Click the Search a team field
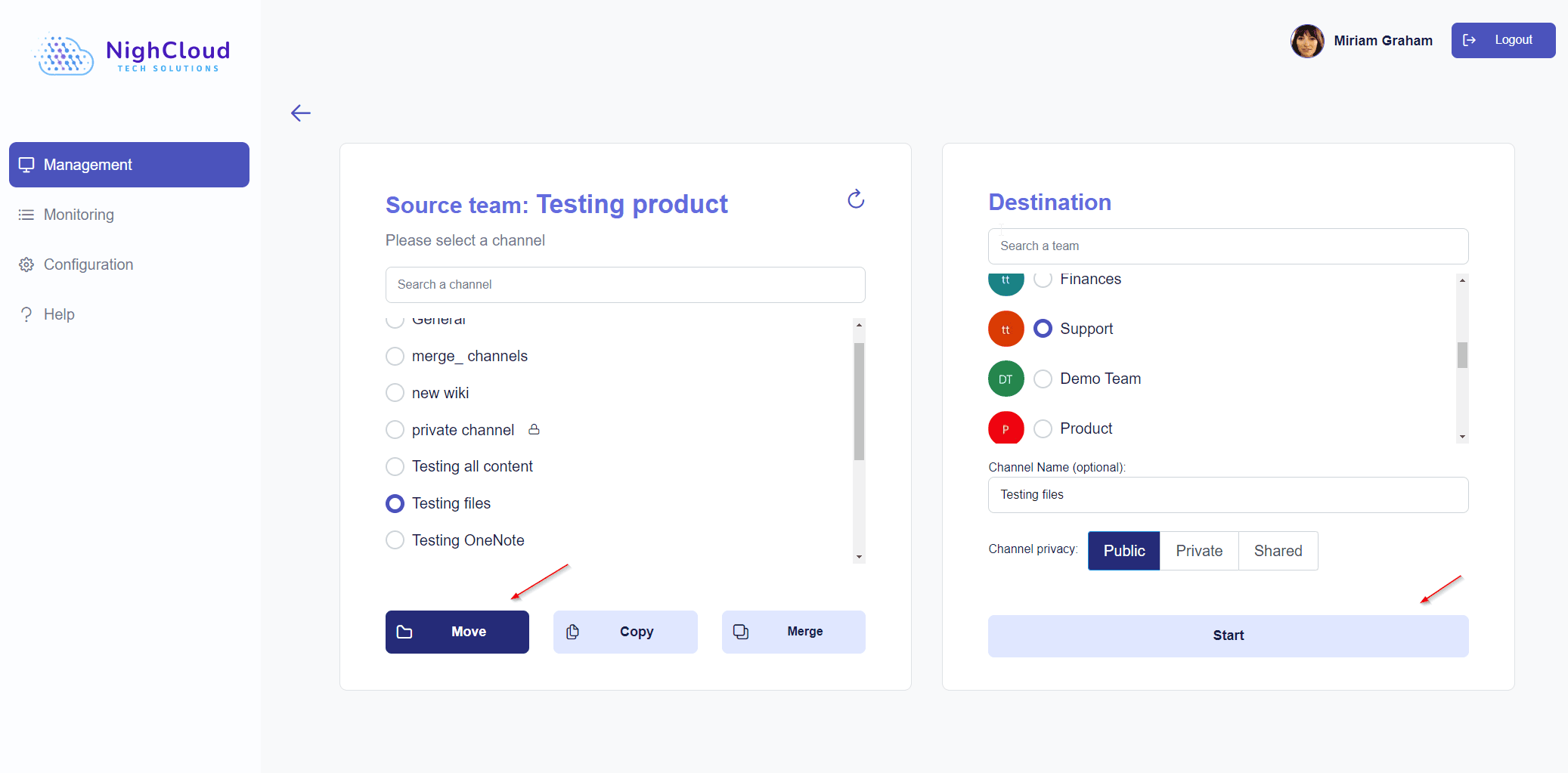The height and width of the screenshot is (773, 1568). click(x=1227, y=246)
